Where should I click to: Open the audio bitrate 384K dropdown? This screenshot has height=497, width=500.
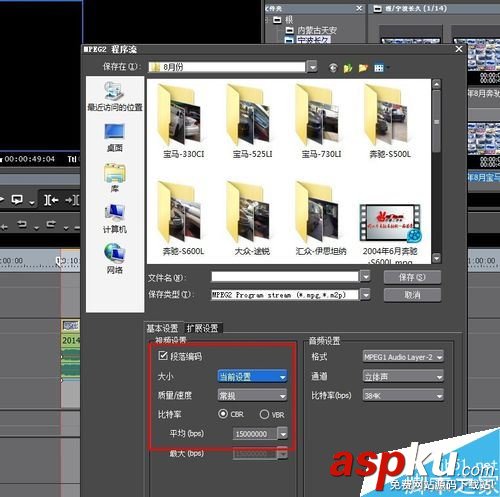click(403, 396)
